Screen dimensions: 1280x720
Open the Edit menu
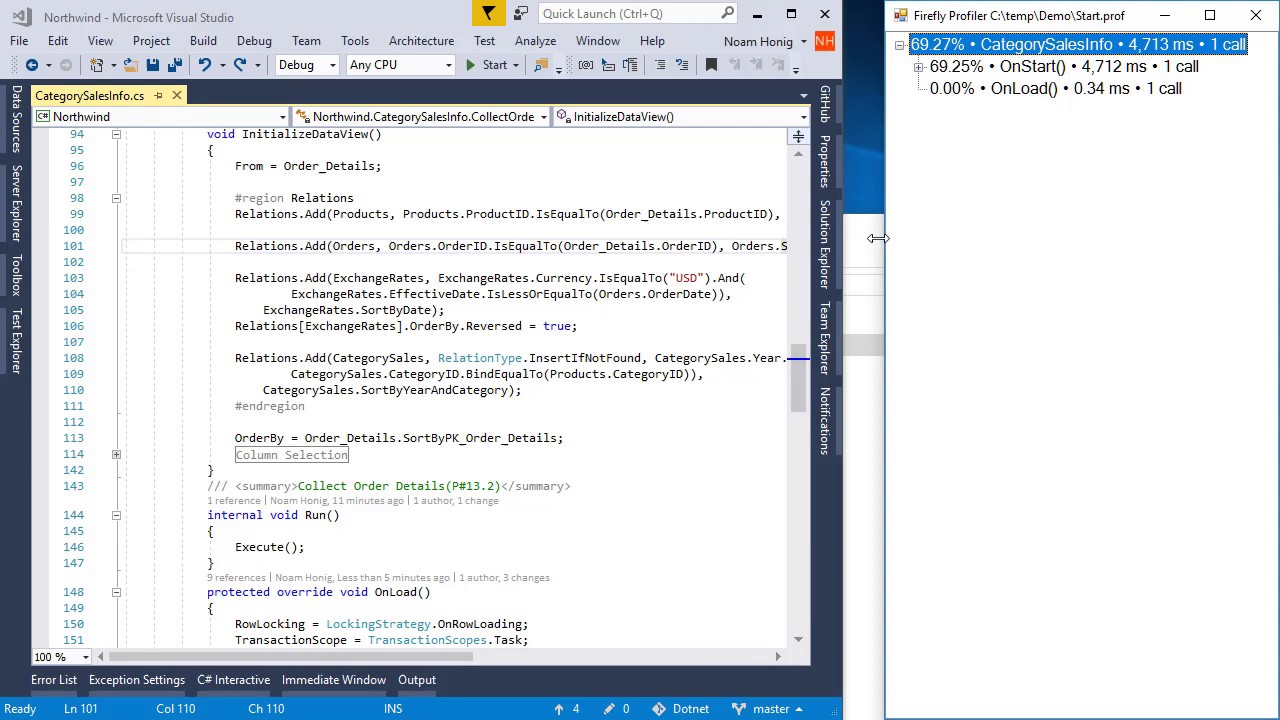pyautogui.click(x=58, y=41)
